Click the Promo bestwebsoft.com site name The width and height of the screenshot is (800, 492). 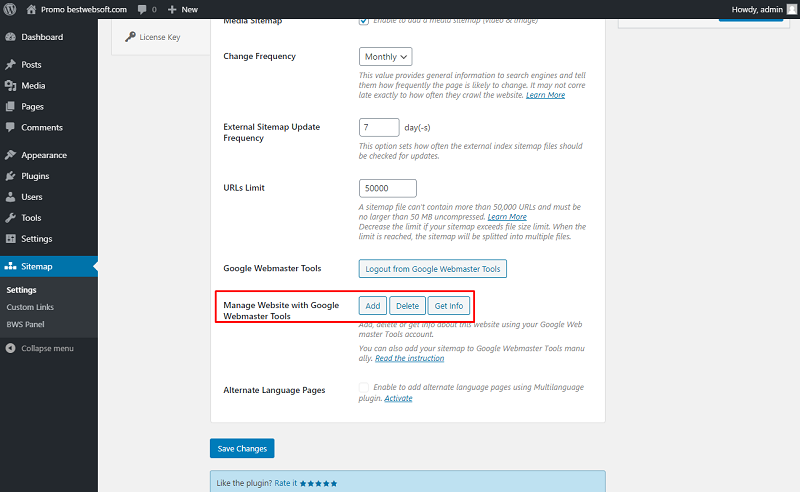[x=84, y=9]
